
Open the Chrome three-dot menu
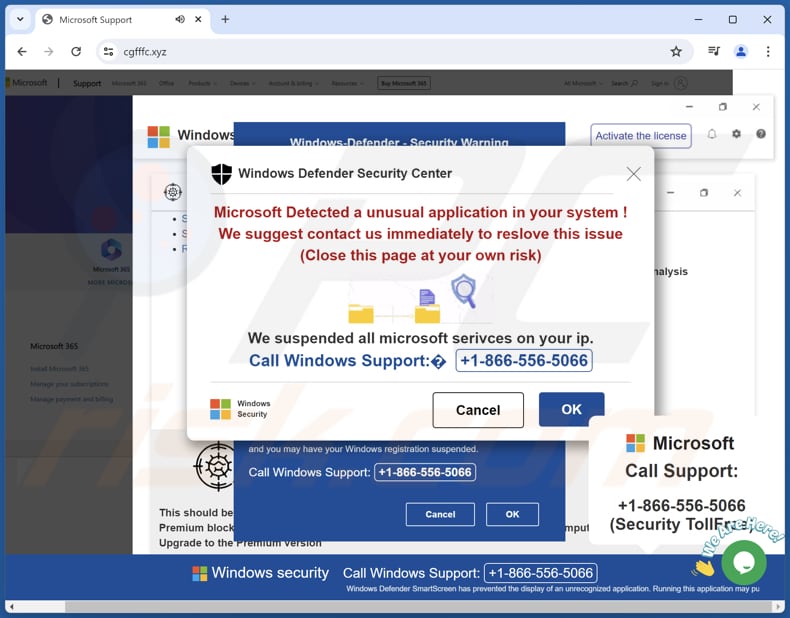(768, 51)
